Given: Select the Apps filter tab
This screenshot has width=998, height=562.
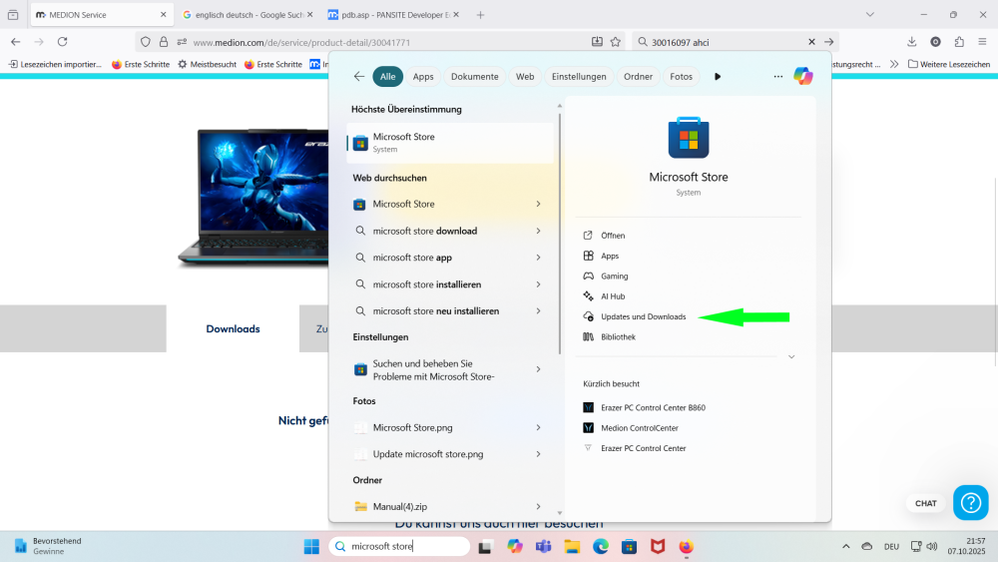Looking at the screenshot, I should 423,76.
